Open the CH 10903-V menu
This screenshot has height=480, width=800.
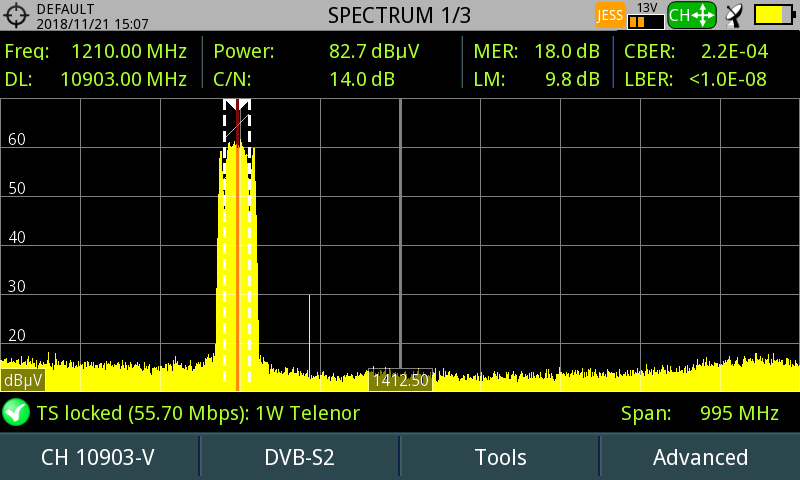tap(98, 458)
